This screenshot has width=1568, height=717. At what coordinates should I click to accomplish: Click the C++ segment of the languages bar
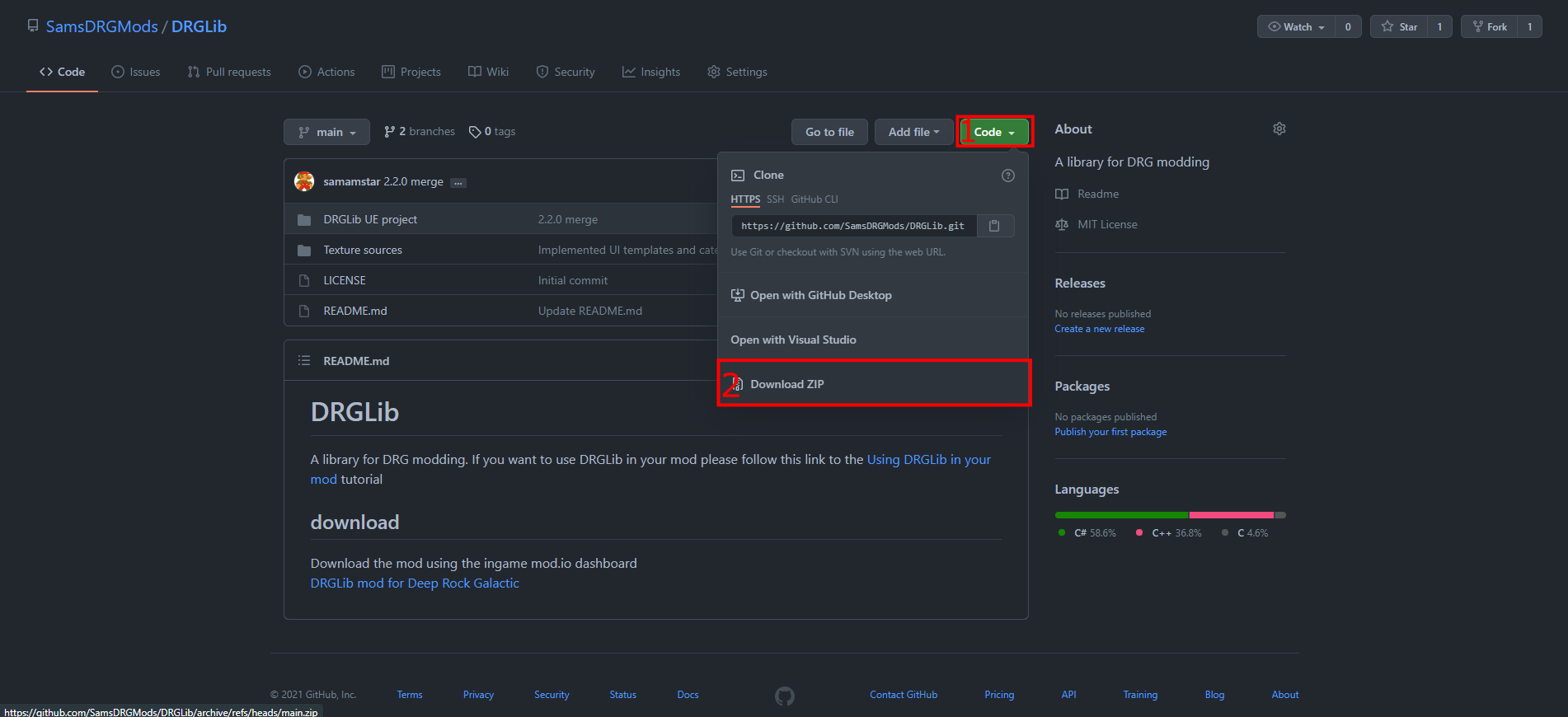(x=1232, y=515)
